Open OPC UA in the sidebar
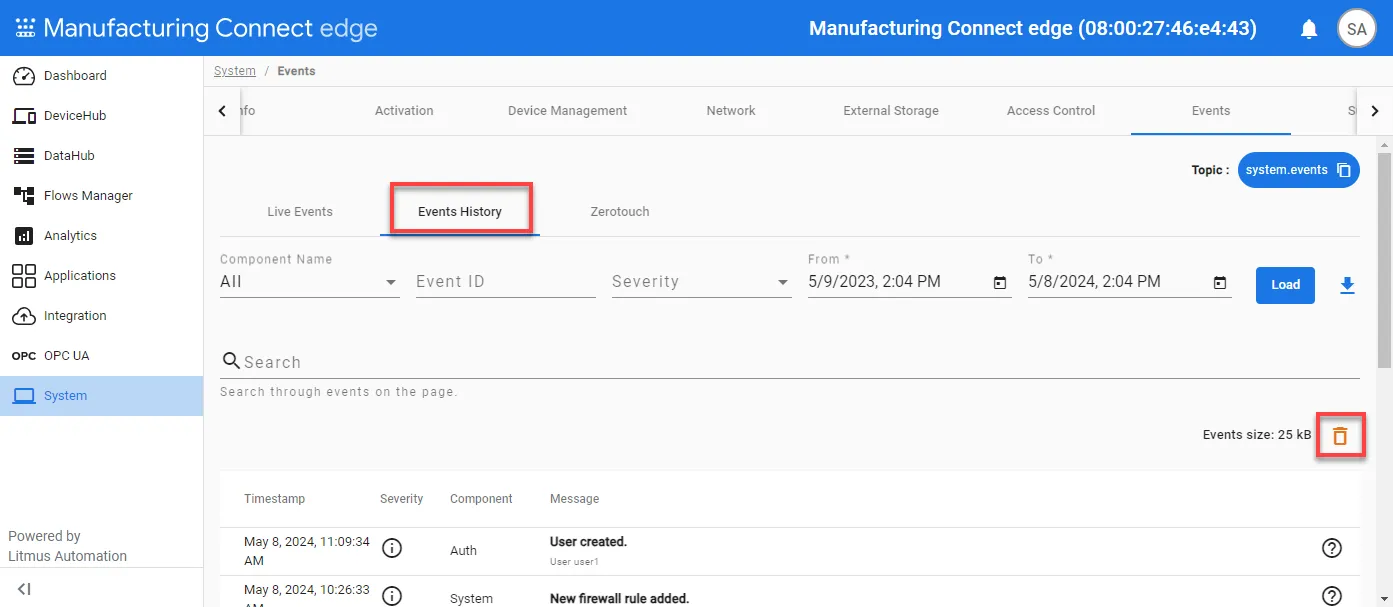The height and width of the screenshot is (607, 1393). pos(101,356)
